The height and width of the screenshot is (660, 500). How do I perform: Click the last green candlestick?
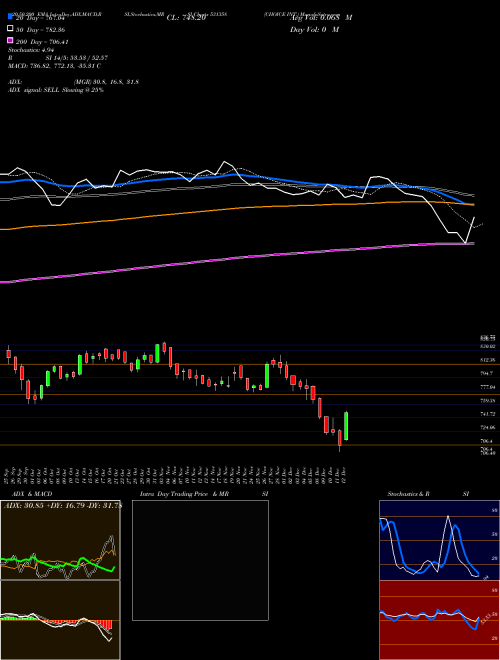[x=346, y=426]
